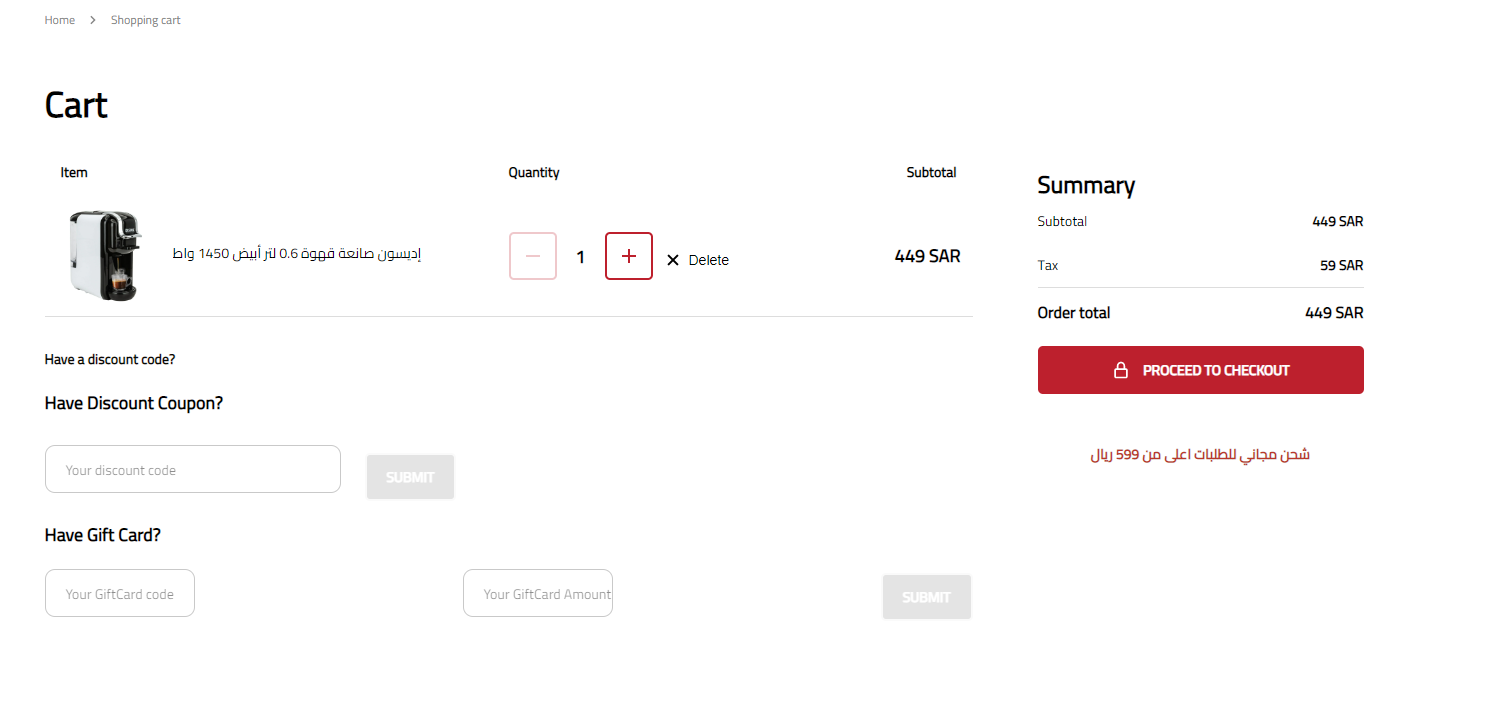Proceed to checkout
1505x702 pixels.
coord(1201,370)
